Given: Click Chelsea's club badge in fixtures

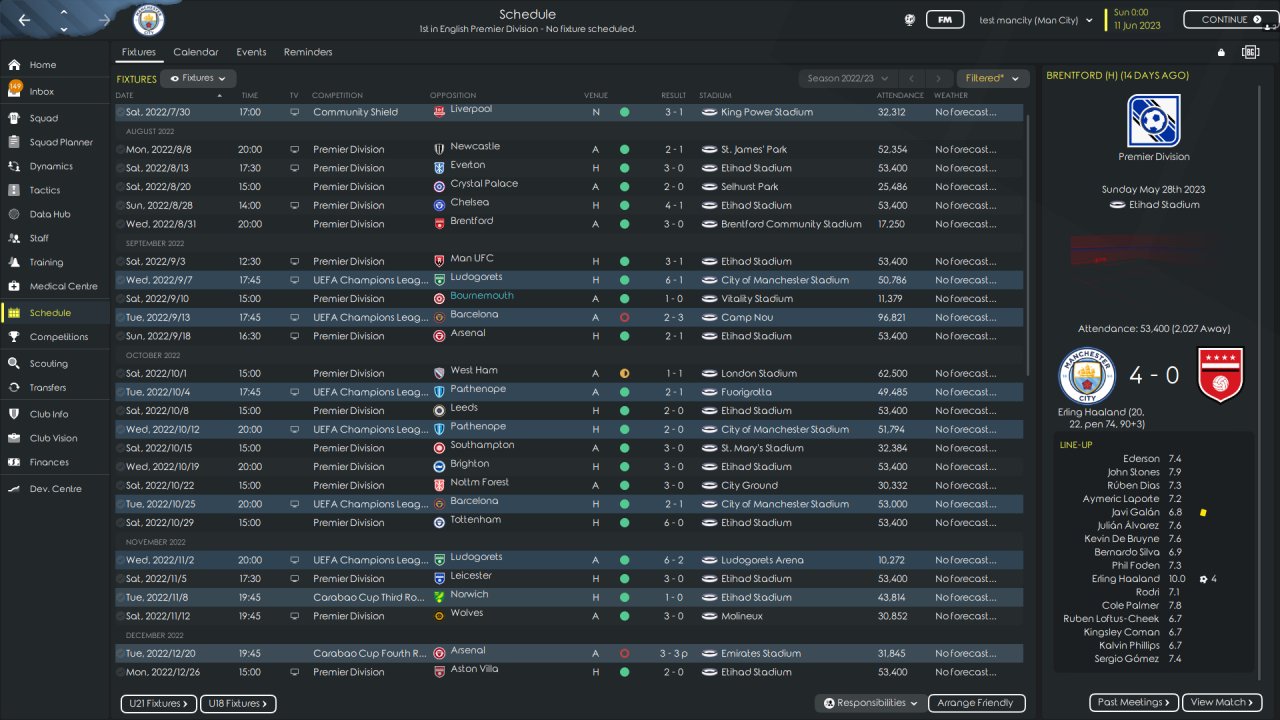Looking at the screenshot, I should tap(439, 205).
